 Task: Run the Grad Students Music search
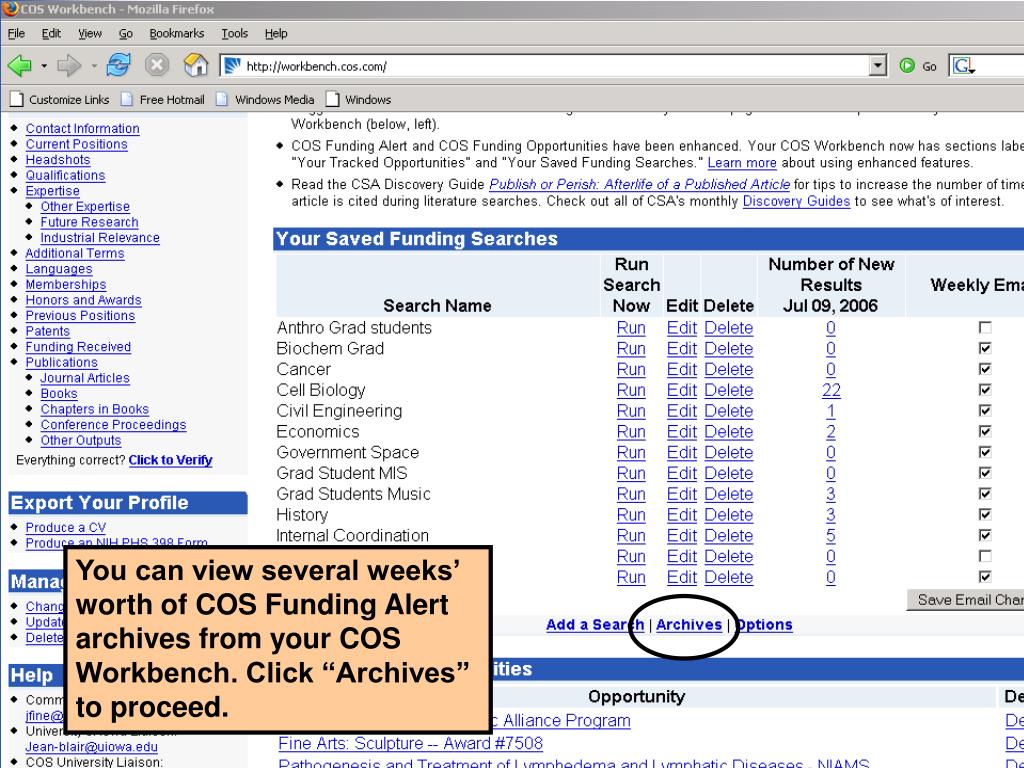coord(631,494)
